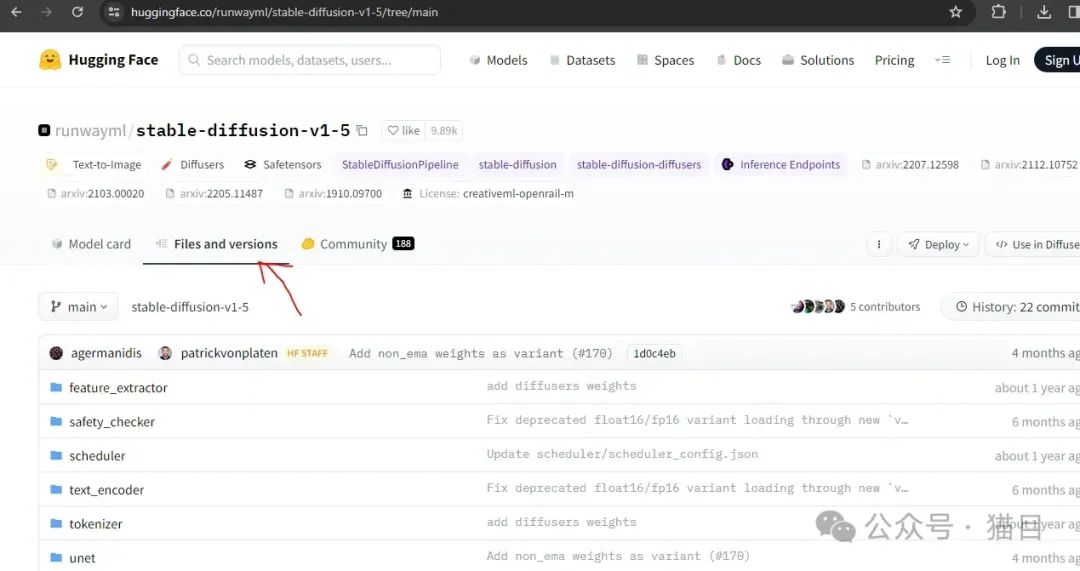Click the Text-to-Image tag

point(94,165)
